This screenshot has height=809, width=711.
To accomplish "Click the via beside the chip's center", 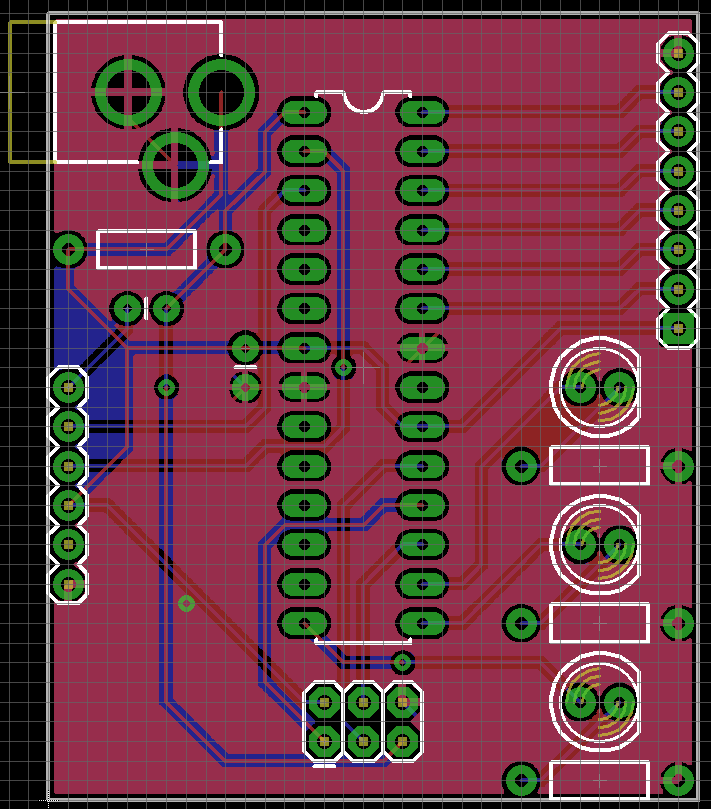I will tap(343, 368).
